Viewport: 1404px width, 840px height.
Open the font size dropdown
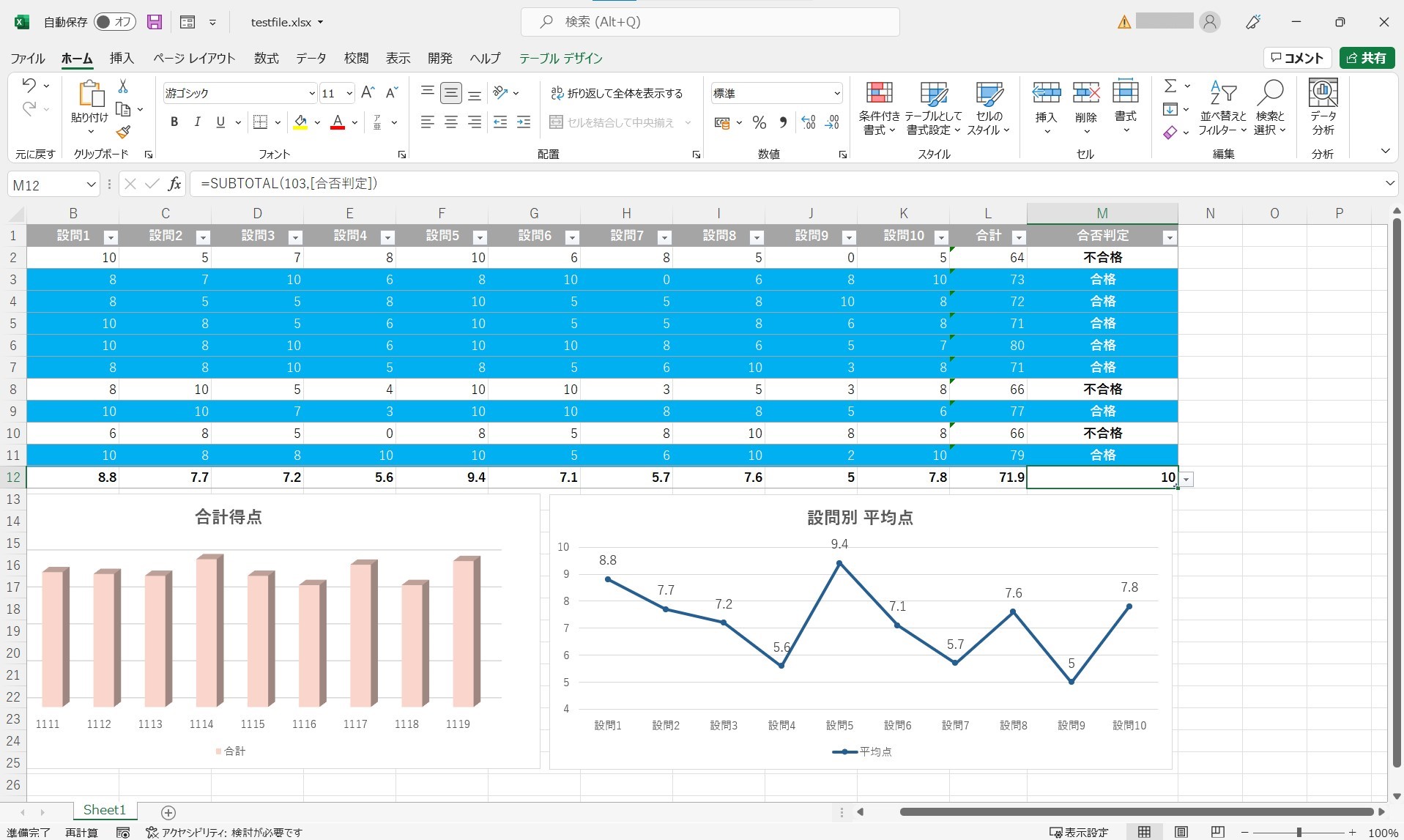click(349, 93)
